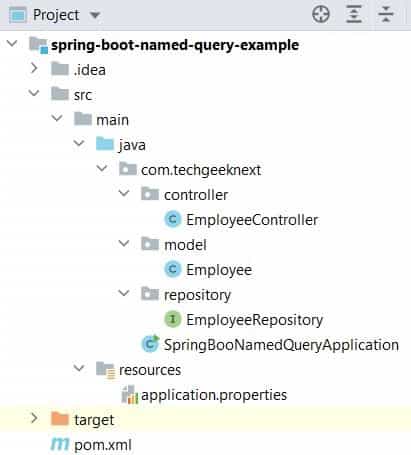Click the SpringBooNamedQueryApplication runnable class icon
This screenshot has height=455, width=411.
click(151, 344)
